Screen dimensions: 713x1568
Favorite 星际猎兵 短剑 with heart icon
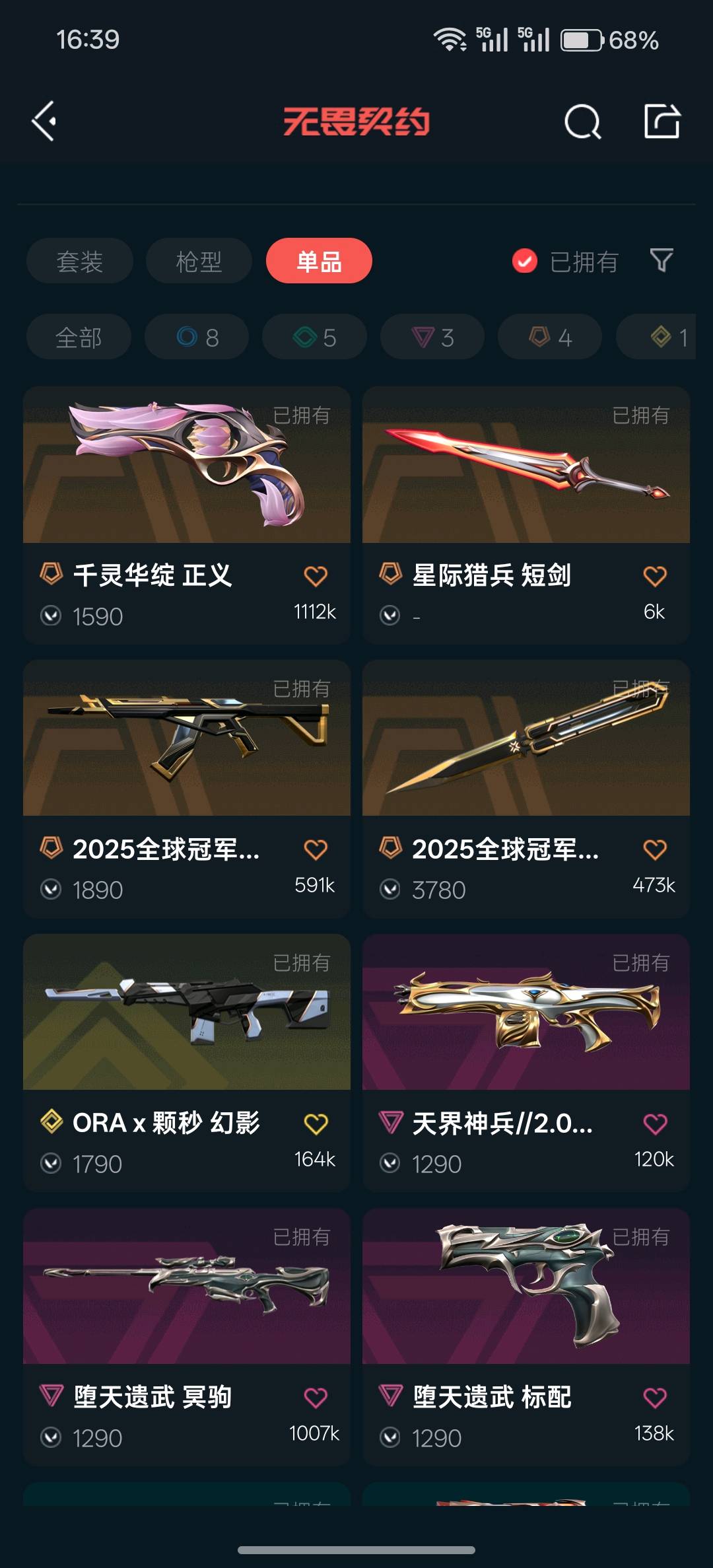(x=655, y=576)
